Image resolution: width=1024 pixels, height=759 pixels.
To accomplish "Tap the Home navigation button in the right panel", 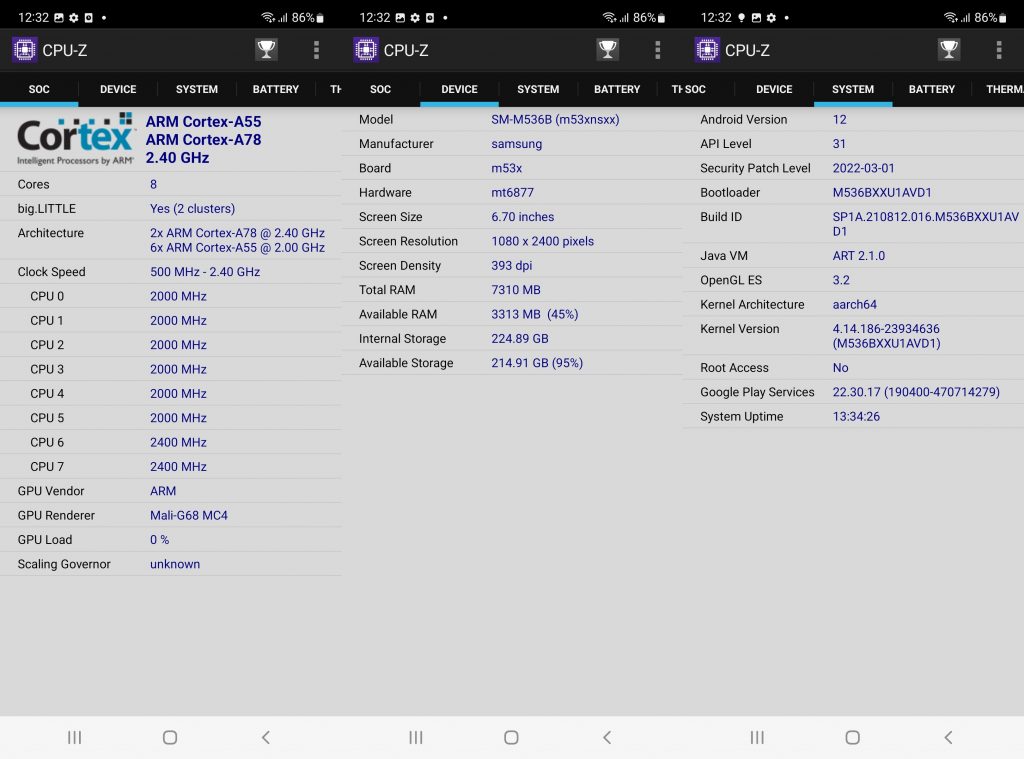I will [852, 737].
